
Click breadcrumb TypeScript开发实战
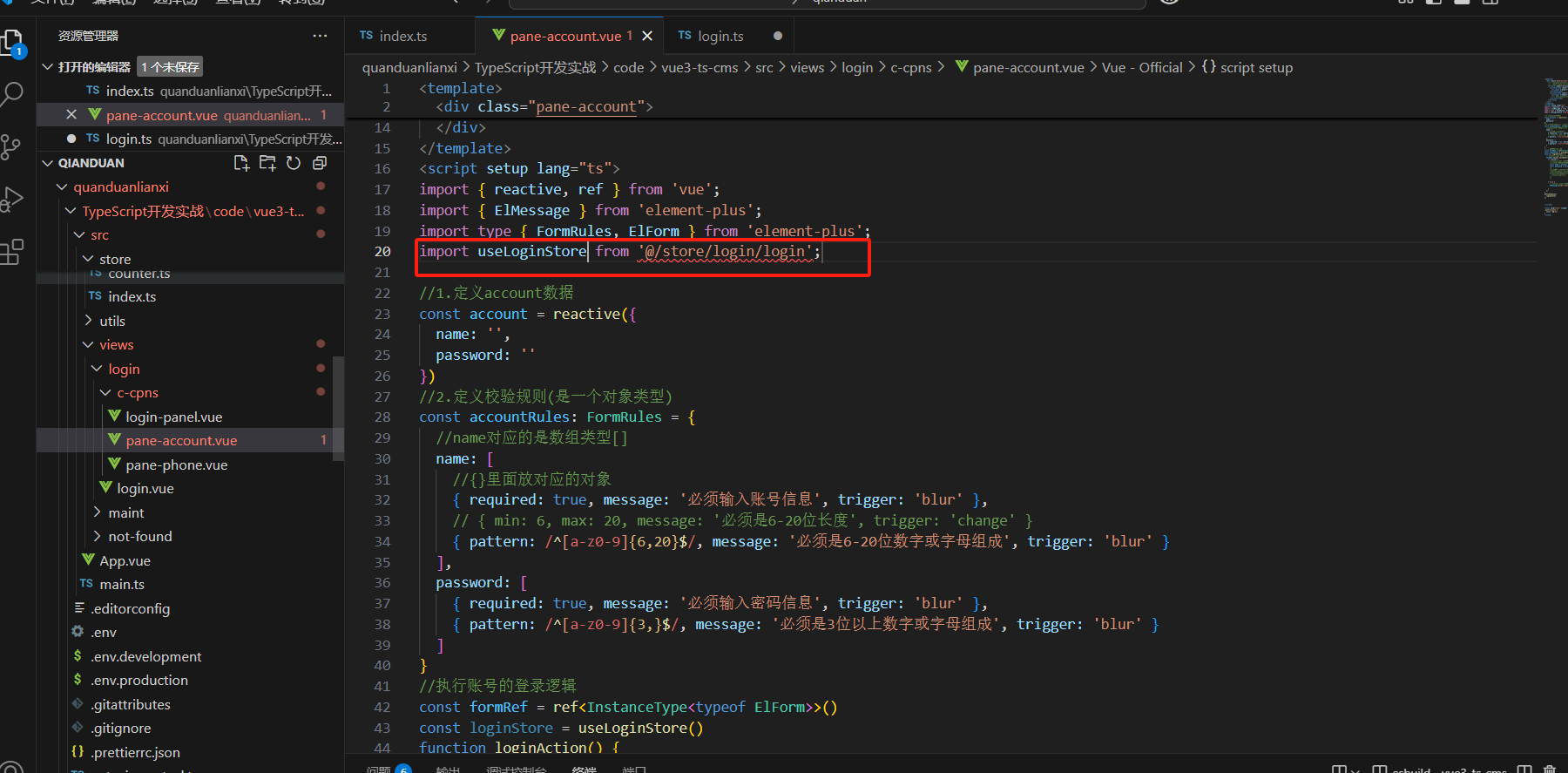(x=535, y=67)
